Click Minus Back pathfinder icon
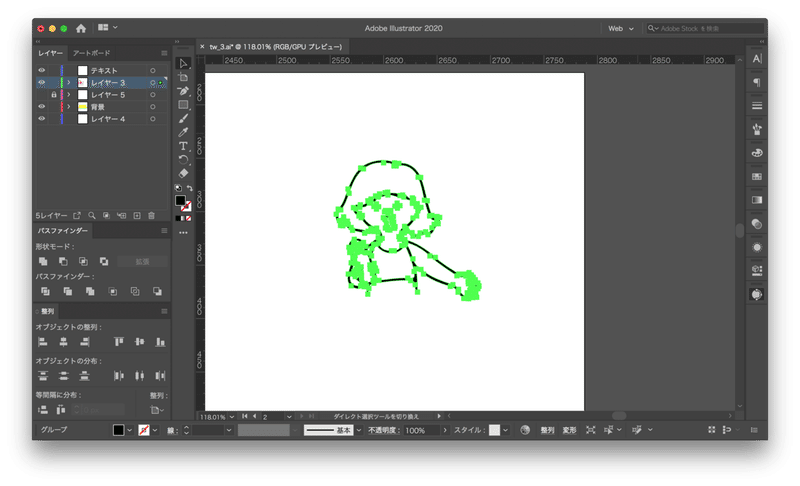The height and width of the screenshot is (486, 800). 157,291
